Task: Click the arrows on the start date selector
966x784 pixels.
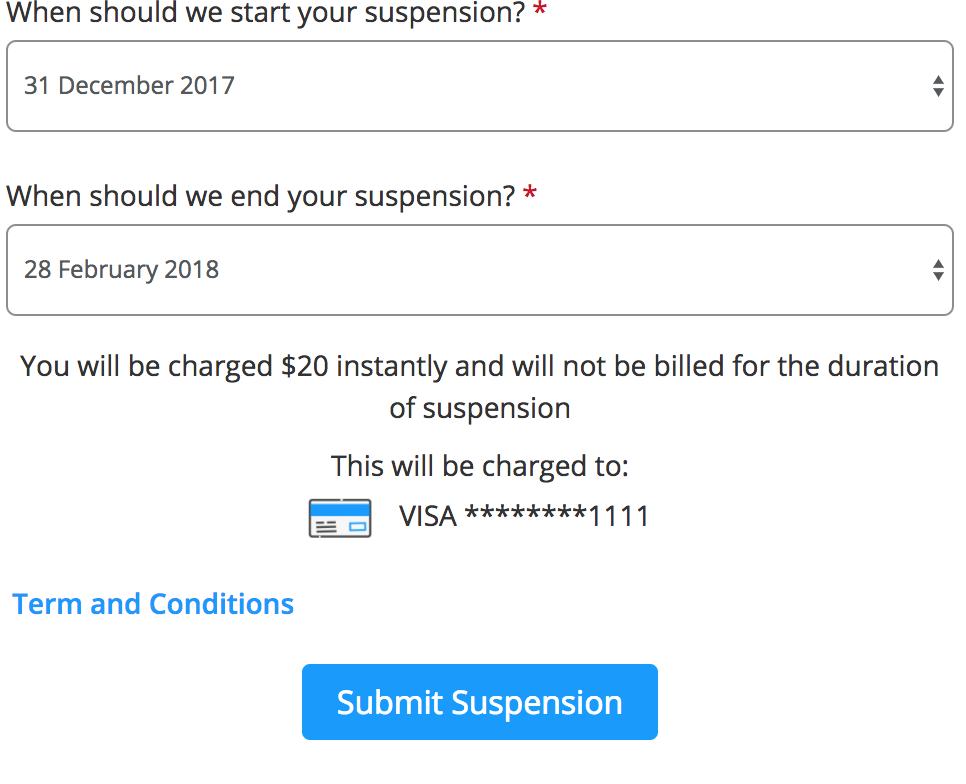Action: [937, 86]
